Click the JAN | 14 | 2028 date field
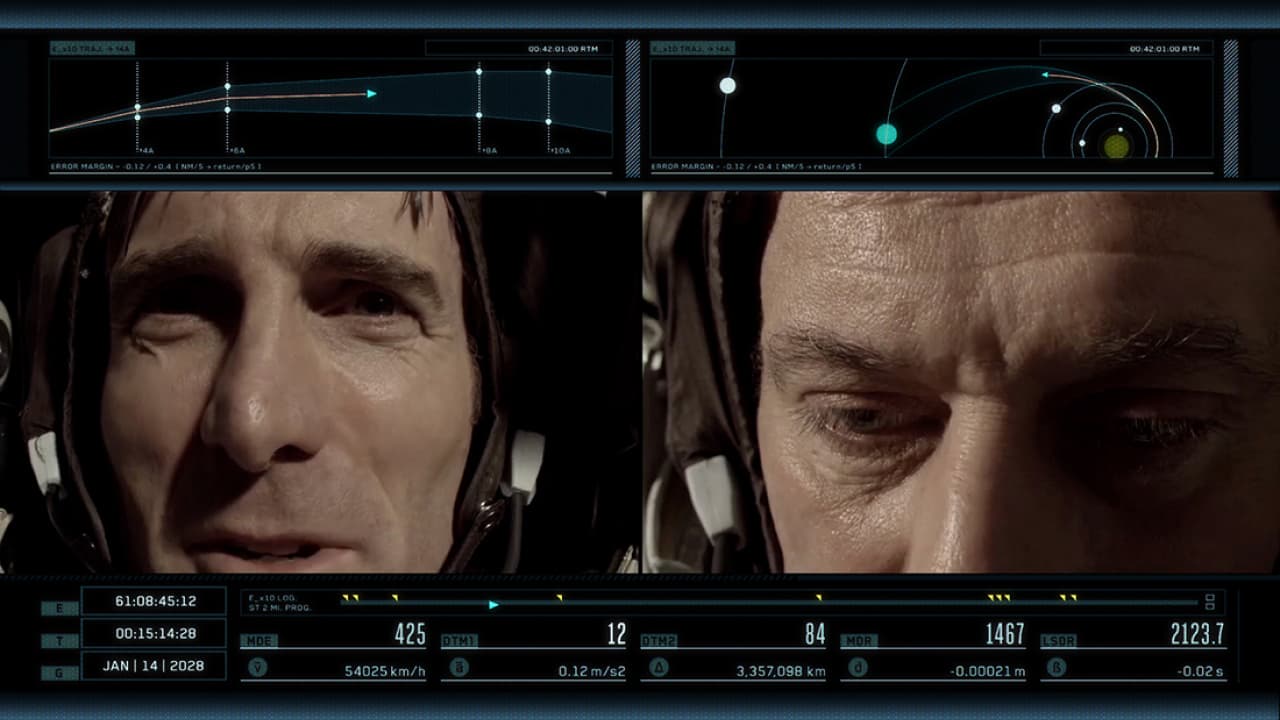 coord(155,666)
